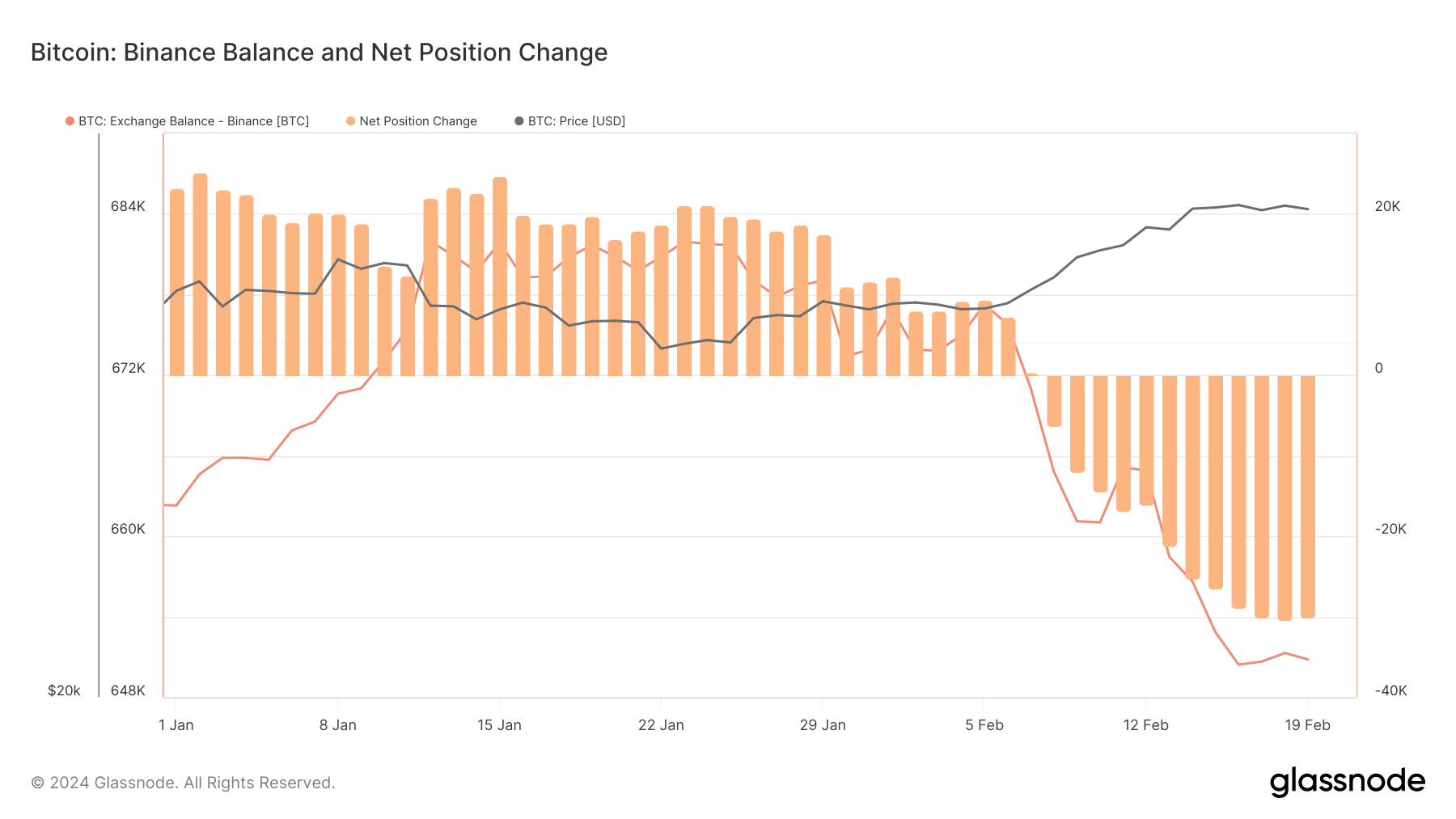The height and width of the screenshot is (819, 1456).
Task: Click the 22 Jan axis label
Action: pos(661,725)
